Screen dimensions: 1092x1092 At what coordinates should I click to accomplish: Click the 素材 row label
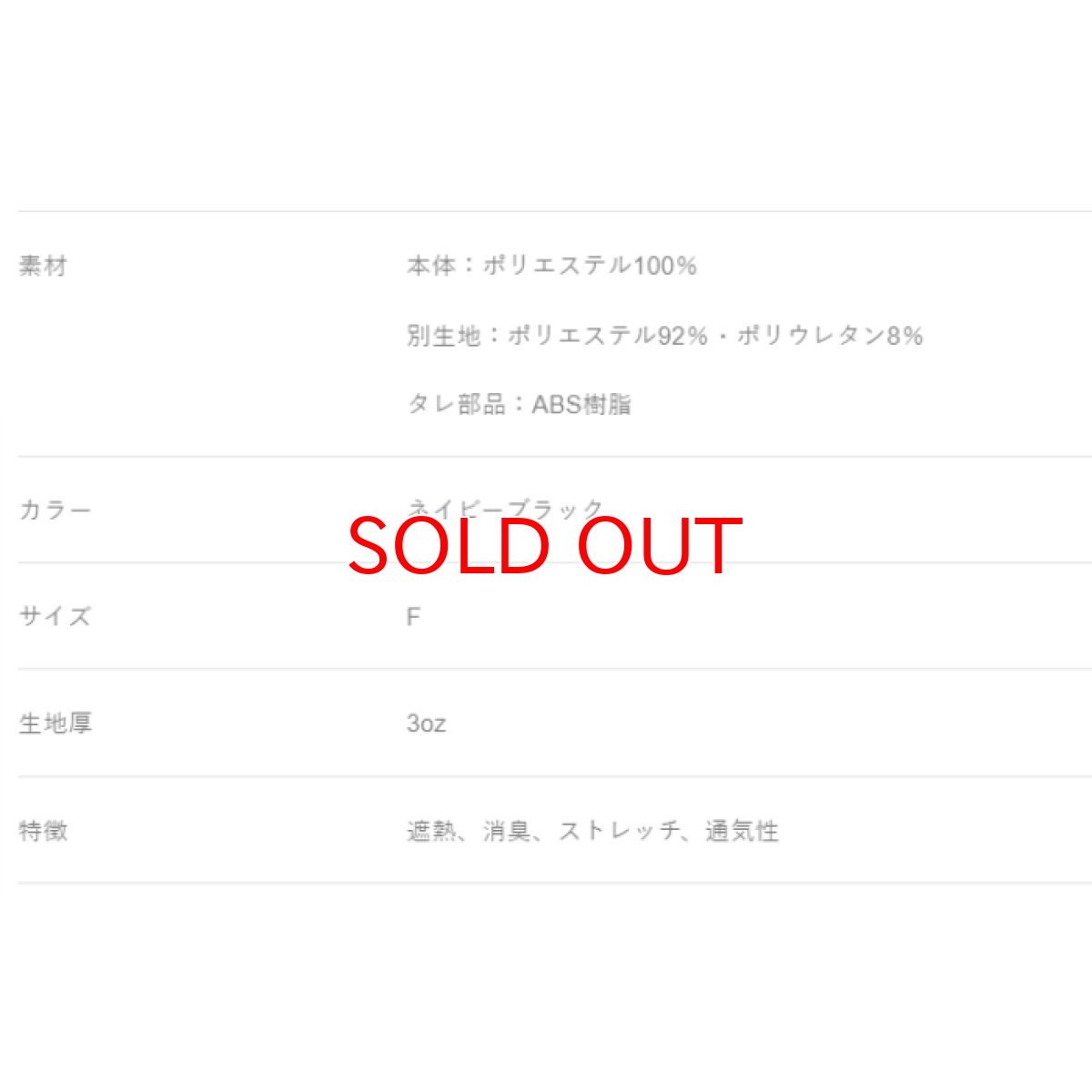coord(43,267)
